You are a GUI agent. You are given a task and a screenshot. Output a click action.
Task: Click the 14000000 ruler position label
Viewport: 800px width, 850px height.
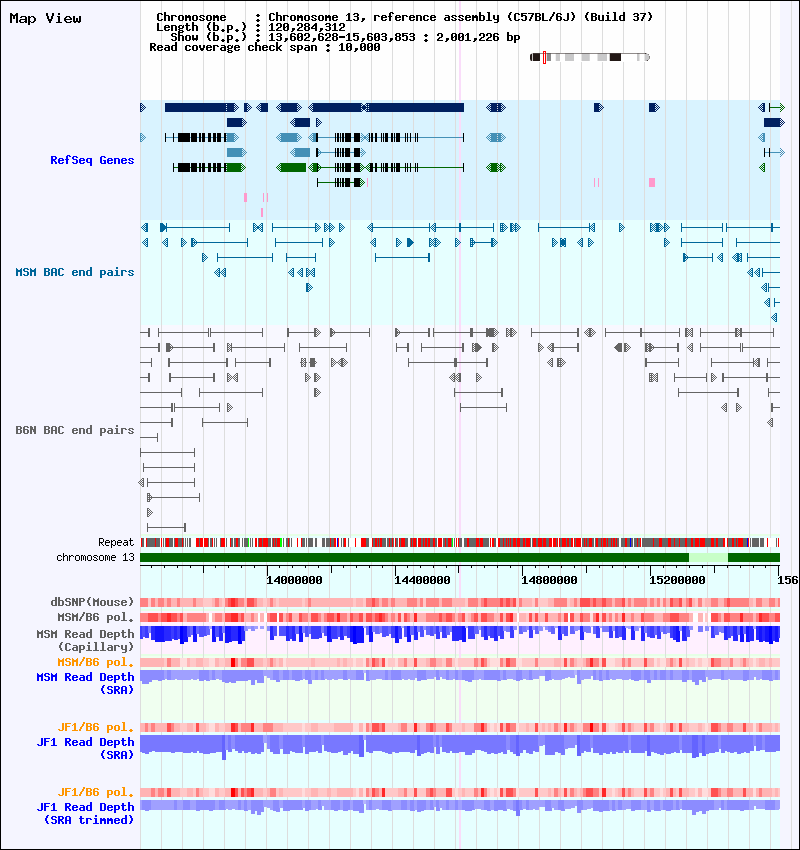pyautogui.click(x=294, y=580)
